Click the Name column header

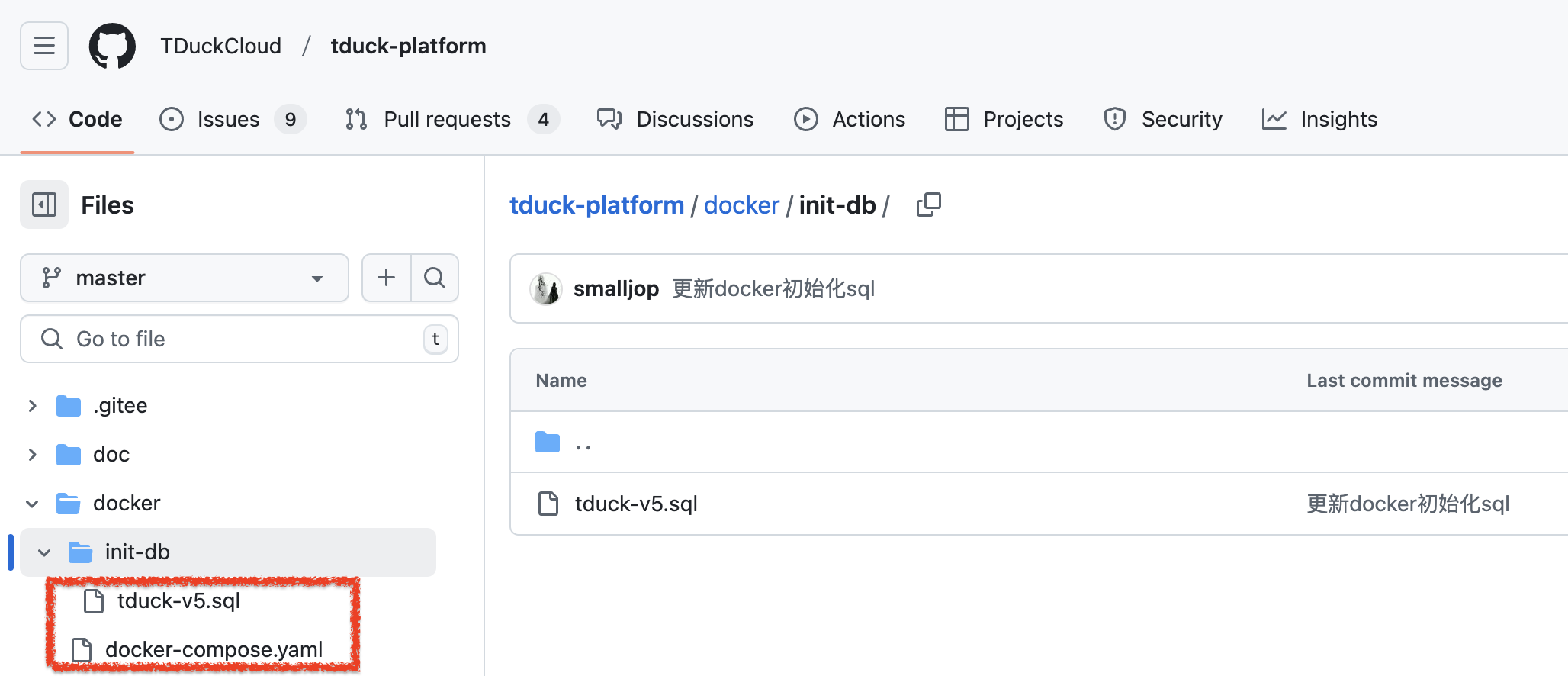(561, 381)
